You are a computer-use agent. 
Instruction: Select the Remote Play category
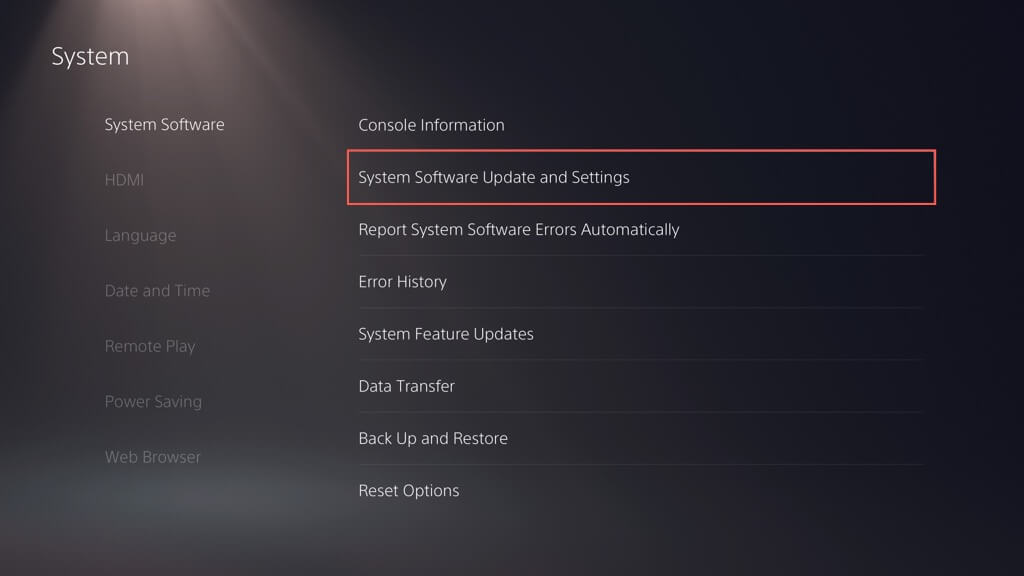150,346
